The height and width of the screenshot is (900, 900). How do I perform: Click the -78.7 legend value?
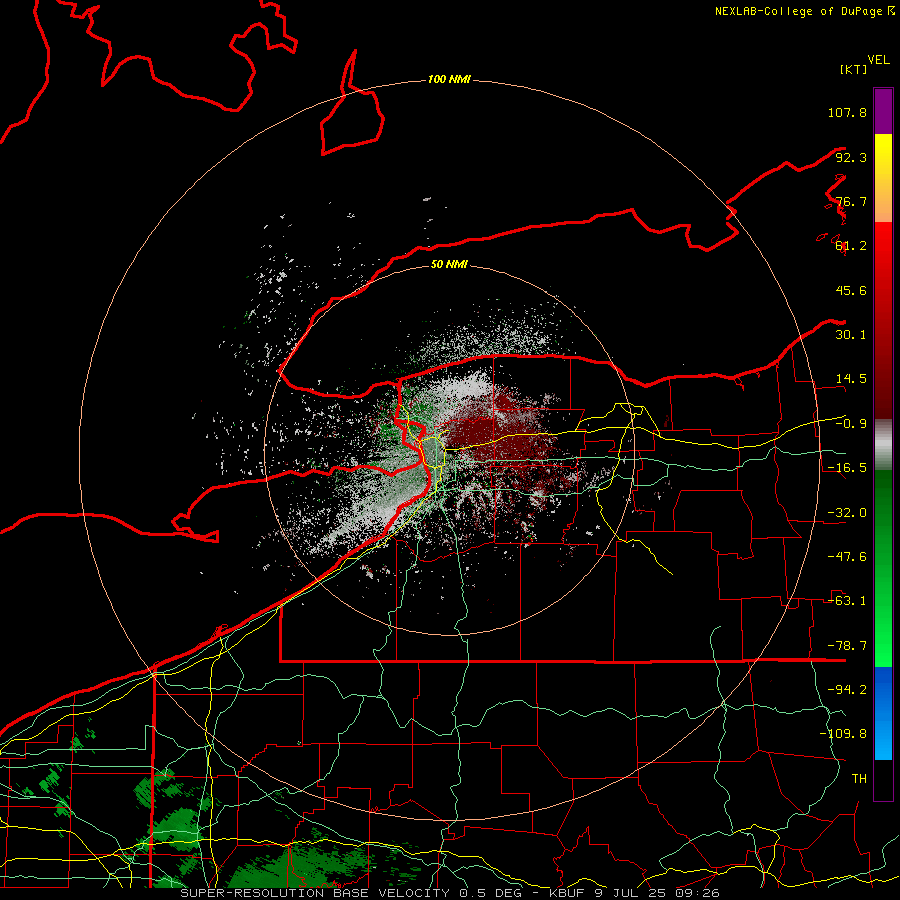point(847,646)
